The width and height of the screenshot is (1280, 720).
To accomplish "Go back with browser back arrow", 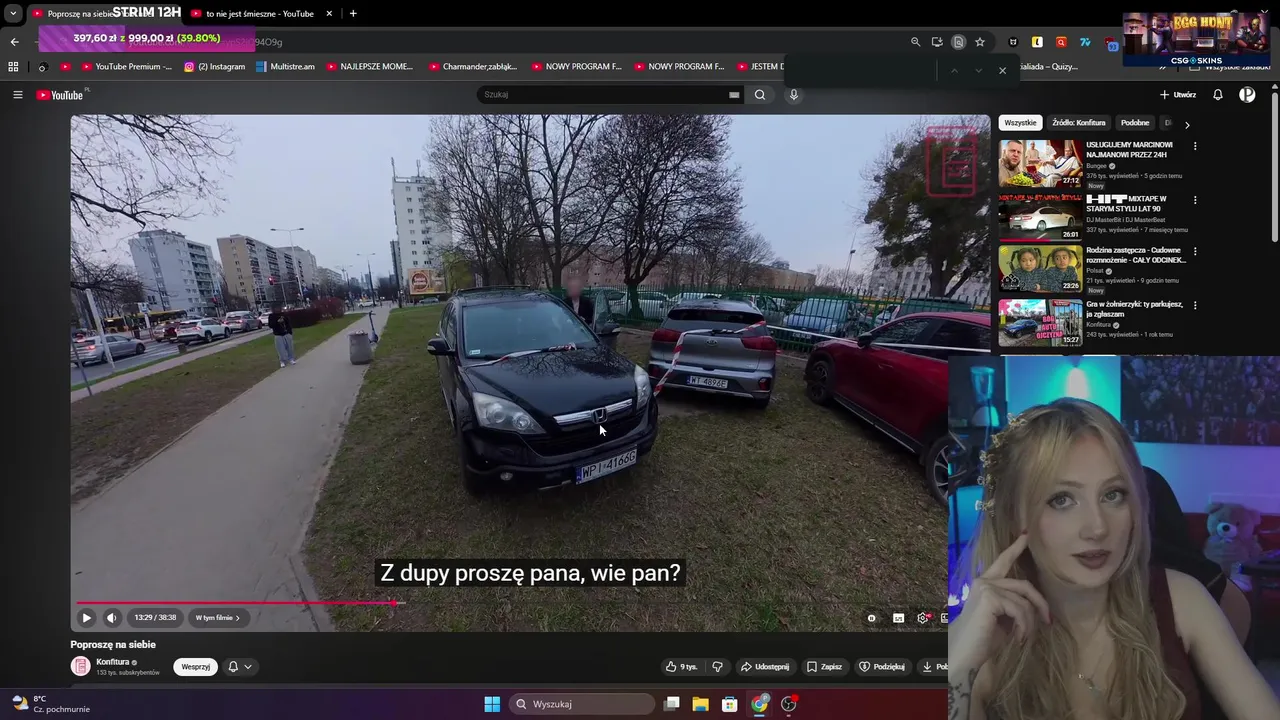I will point(14,42).
